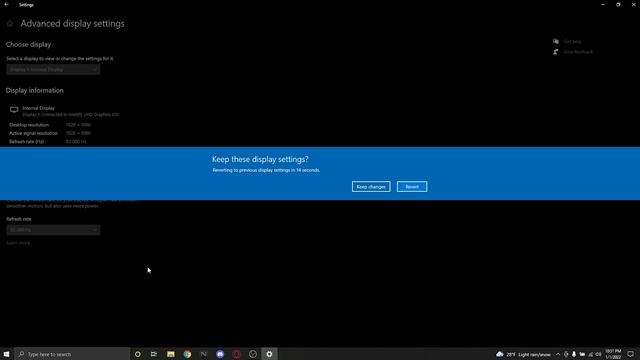Click the Revert button

pyautogui.click(x=412, y=187)
